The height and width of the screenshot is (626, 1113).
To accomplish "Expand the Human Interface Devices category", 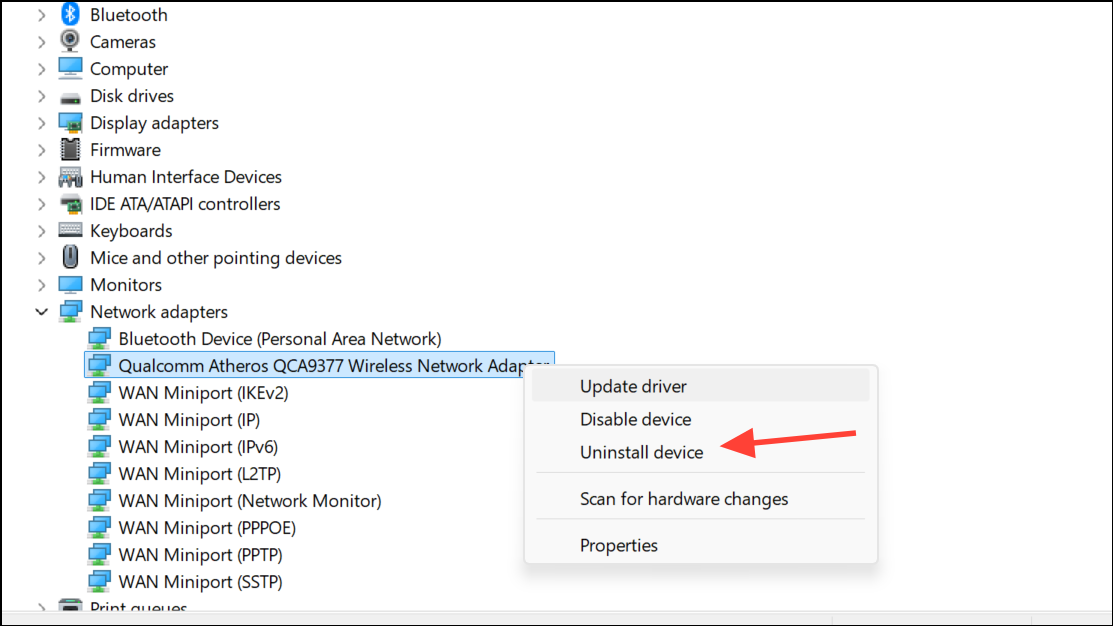I will click(41, 176).
